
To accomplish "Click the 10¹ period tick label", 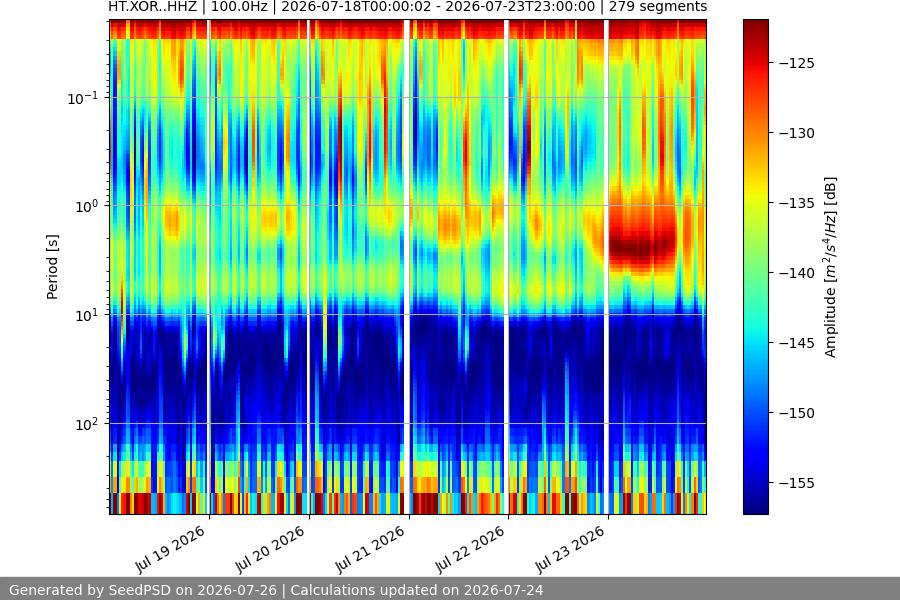I will 86,315.
